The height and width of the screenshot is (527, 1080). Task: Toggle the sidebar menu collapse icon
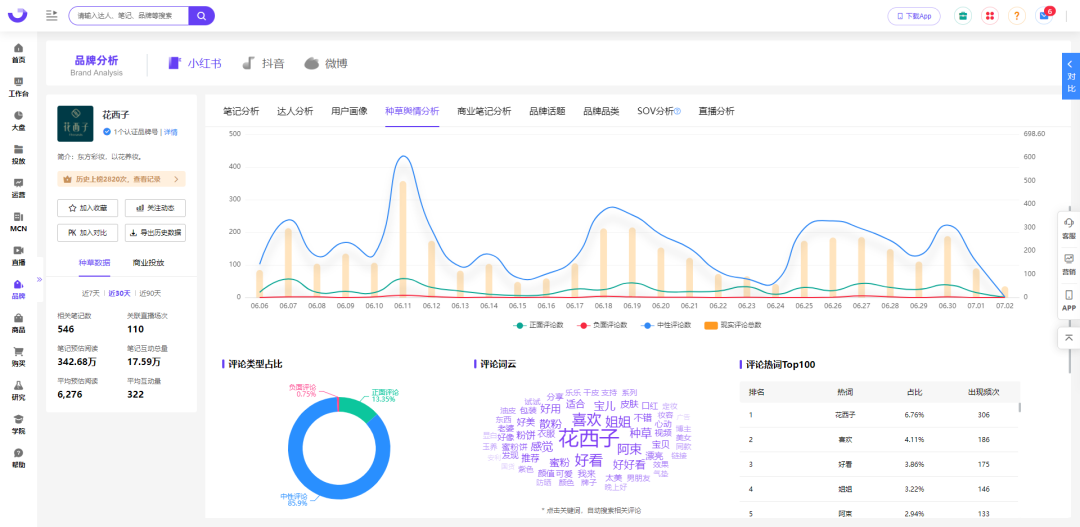click(52, 15)
